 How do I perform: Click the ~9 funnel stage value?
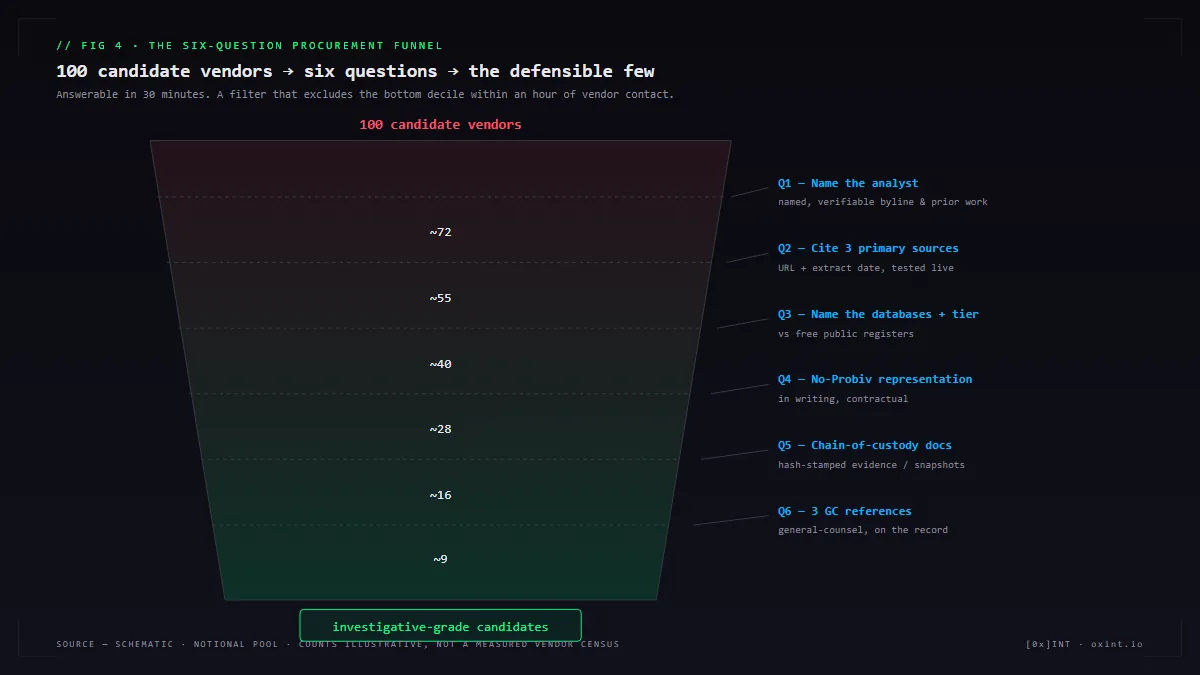pyautogui.click(x=441, y=559)
